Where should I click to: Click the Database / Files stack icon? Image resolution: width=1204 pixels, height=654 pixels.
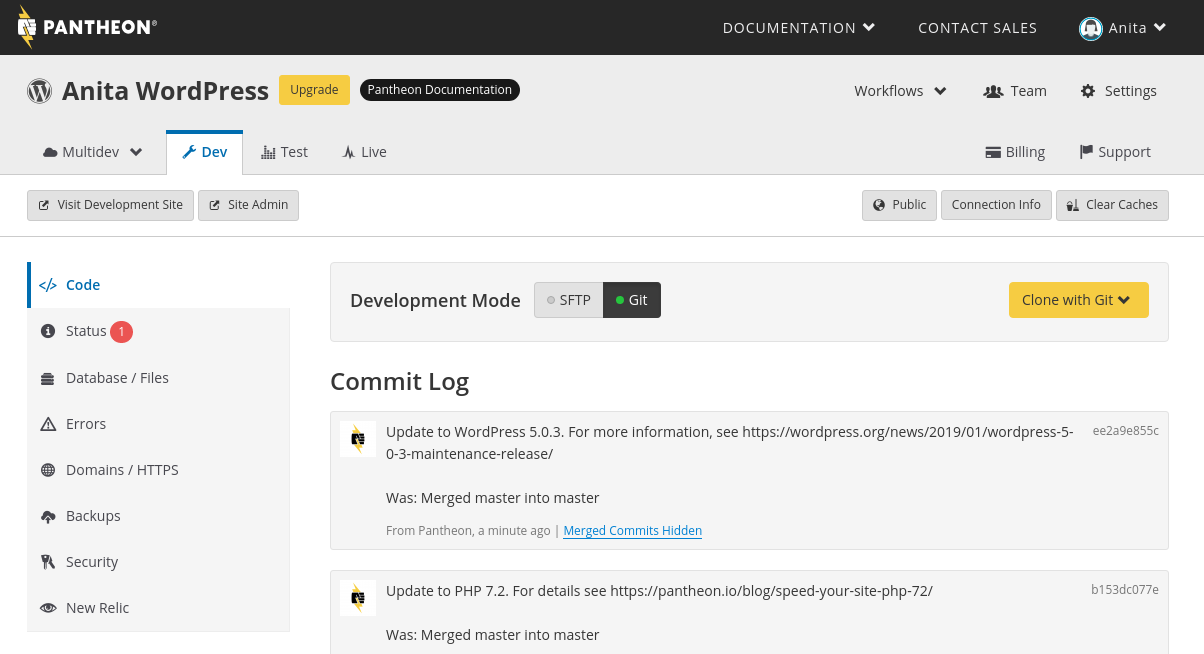coord(47,378)
